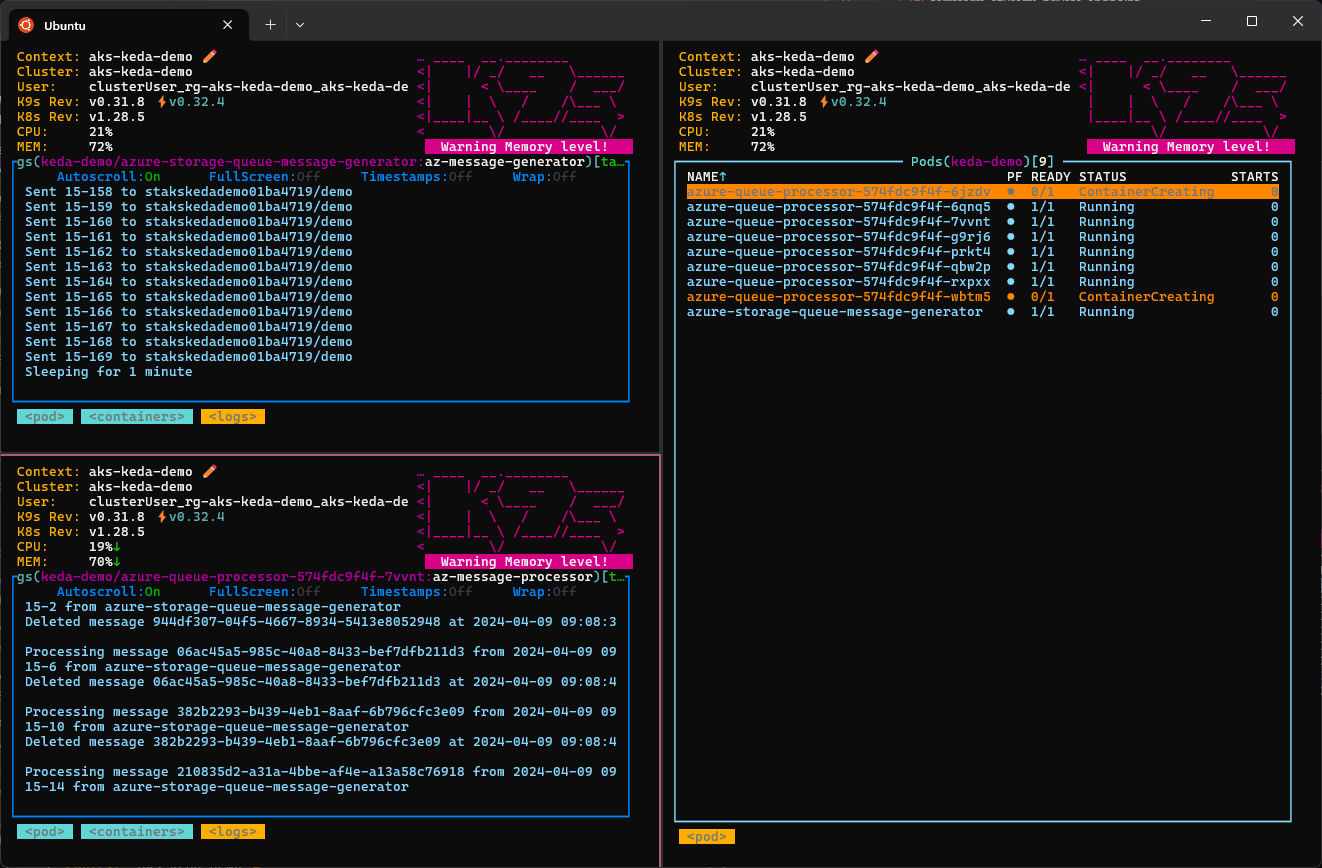This screenshot has width=1322, height=868.
Task: Click the port-forward dot of pod 6qnq5
Action: pyautogui.click(x=1011, y=207)
